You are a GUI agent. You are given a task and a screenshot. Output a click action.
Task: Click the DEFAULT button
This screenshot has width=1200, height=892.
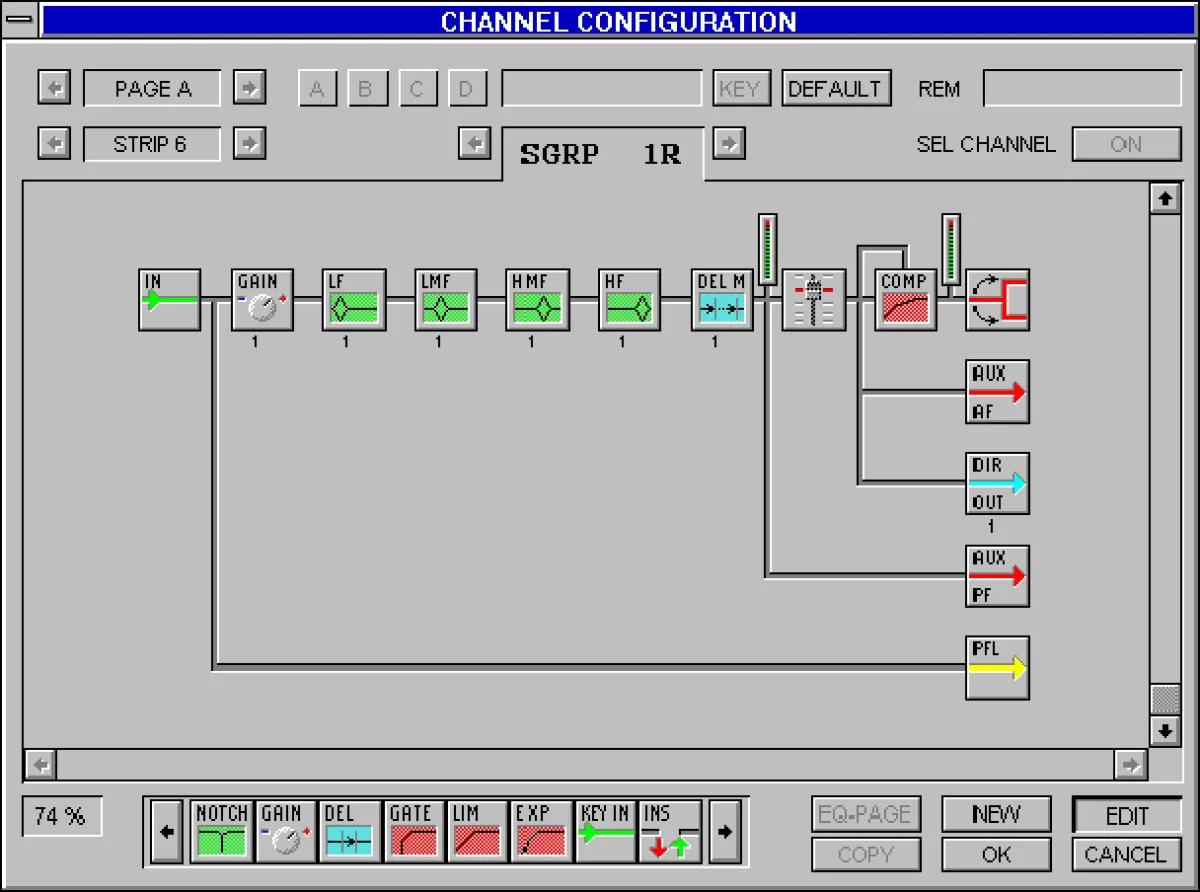pos(836,89)
